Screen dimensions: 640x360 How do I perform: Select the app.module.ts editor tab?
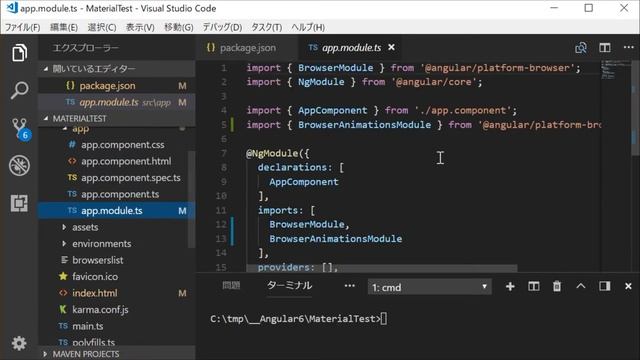tap(351, 48)
